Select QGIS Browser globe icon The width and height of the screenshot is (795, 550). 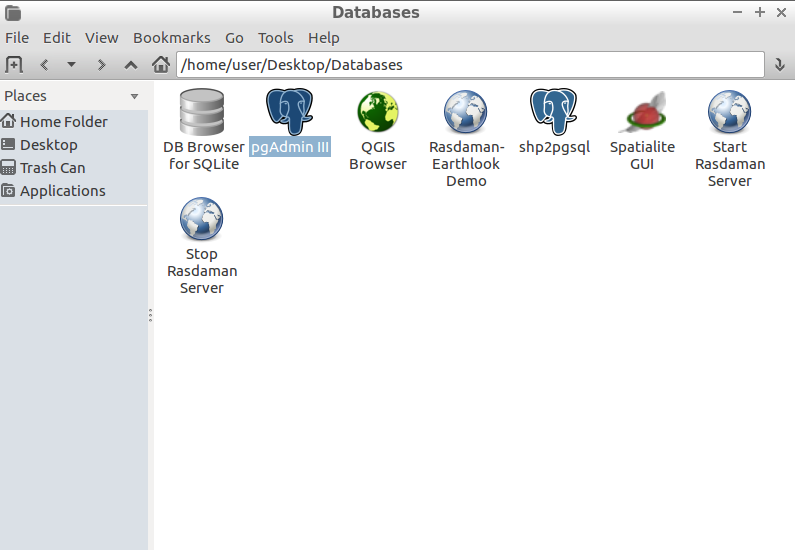click(x=378, y=112)
